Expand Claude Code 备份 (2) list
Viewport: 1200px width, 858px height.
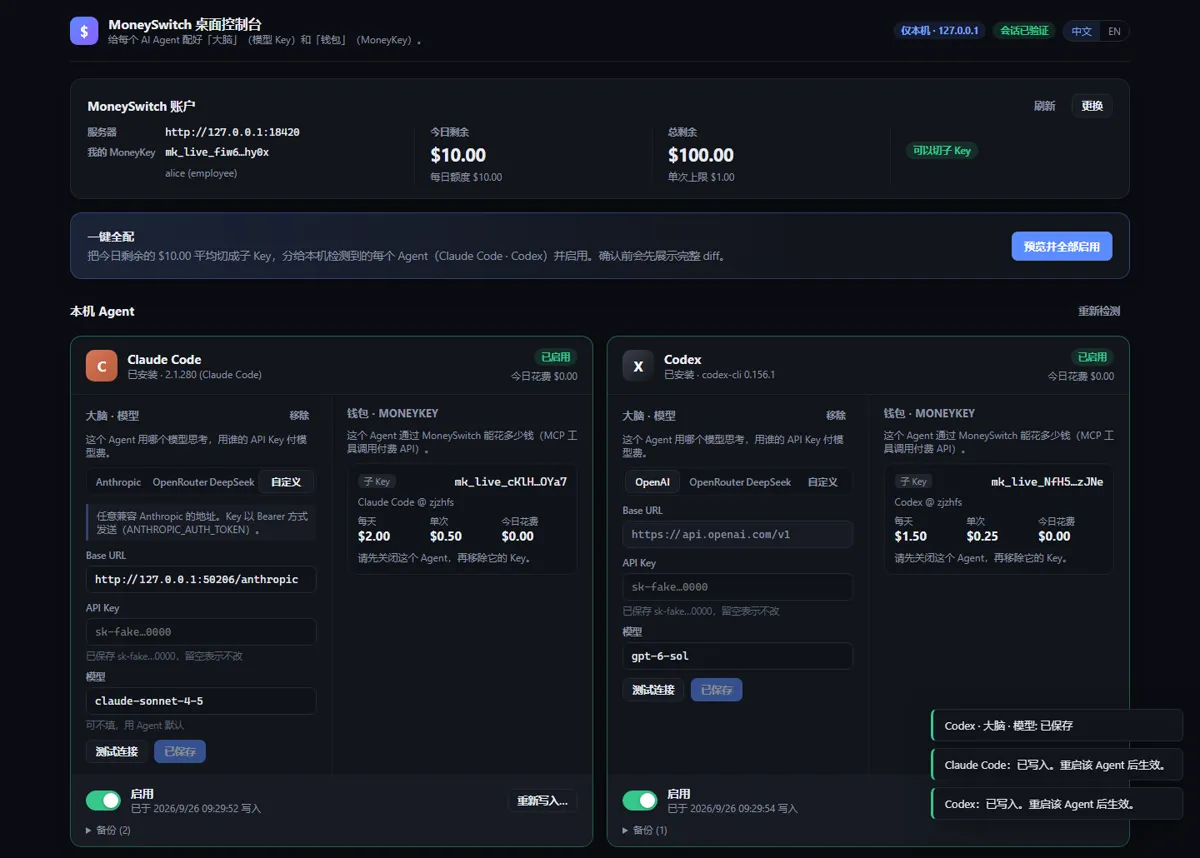point(108,830)
